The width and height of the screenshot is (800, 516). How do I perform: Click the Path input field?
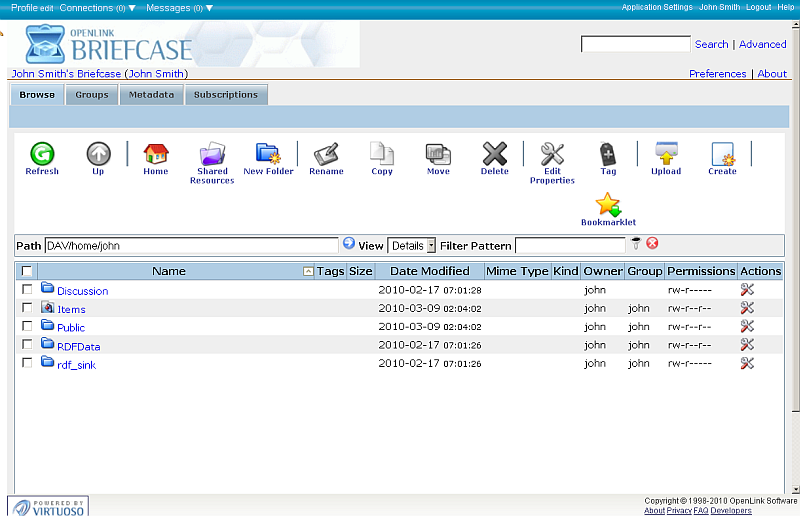point(191,245)
